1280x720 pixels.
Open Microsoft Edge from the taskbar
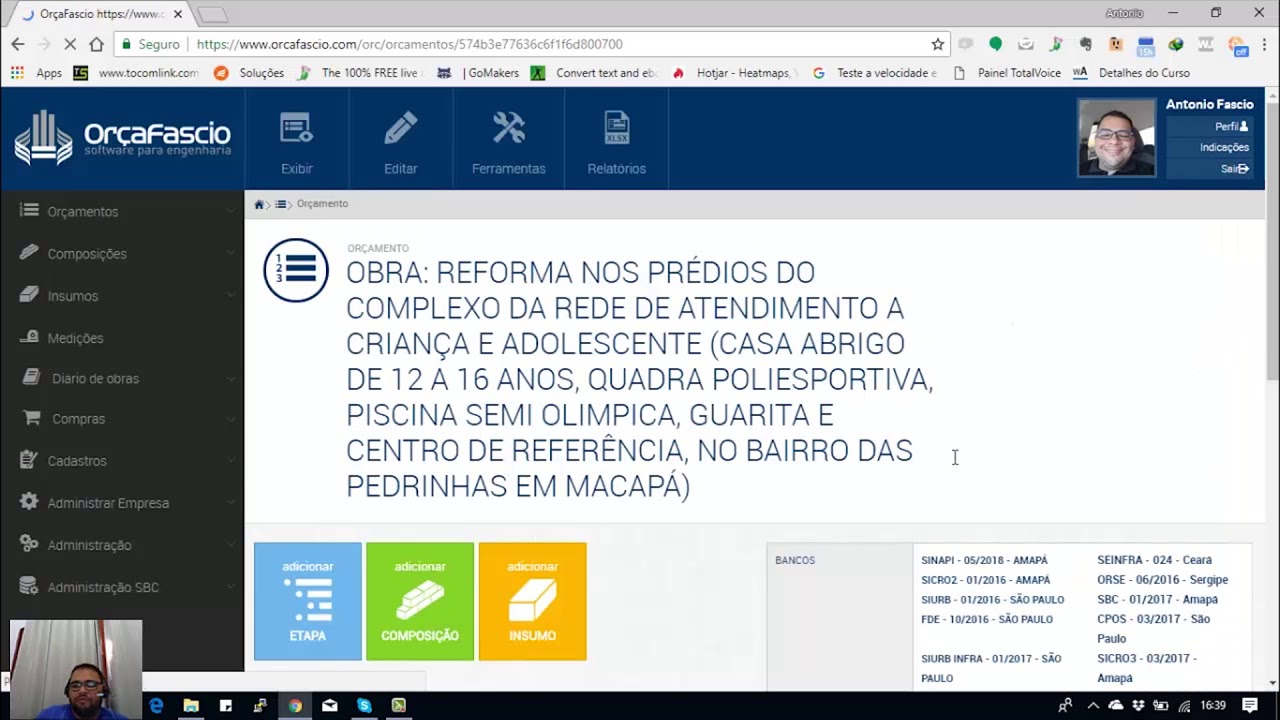coord(156,705)
